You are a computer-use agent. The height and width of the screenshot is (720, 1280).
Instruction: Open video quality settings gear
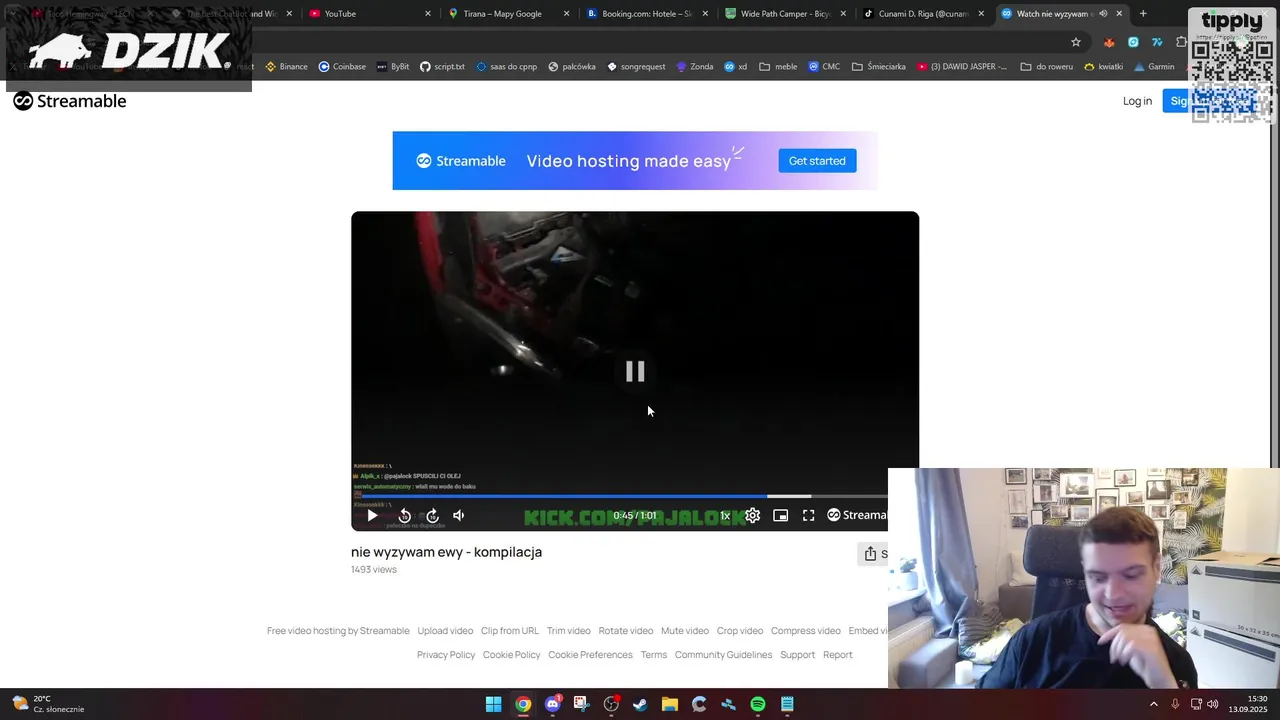pyautogui.click(x=753, y=516)
